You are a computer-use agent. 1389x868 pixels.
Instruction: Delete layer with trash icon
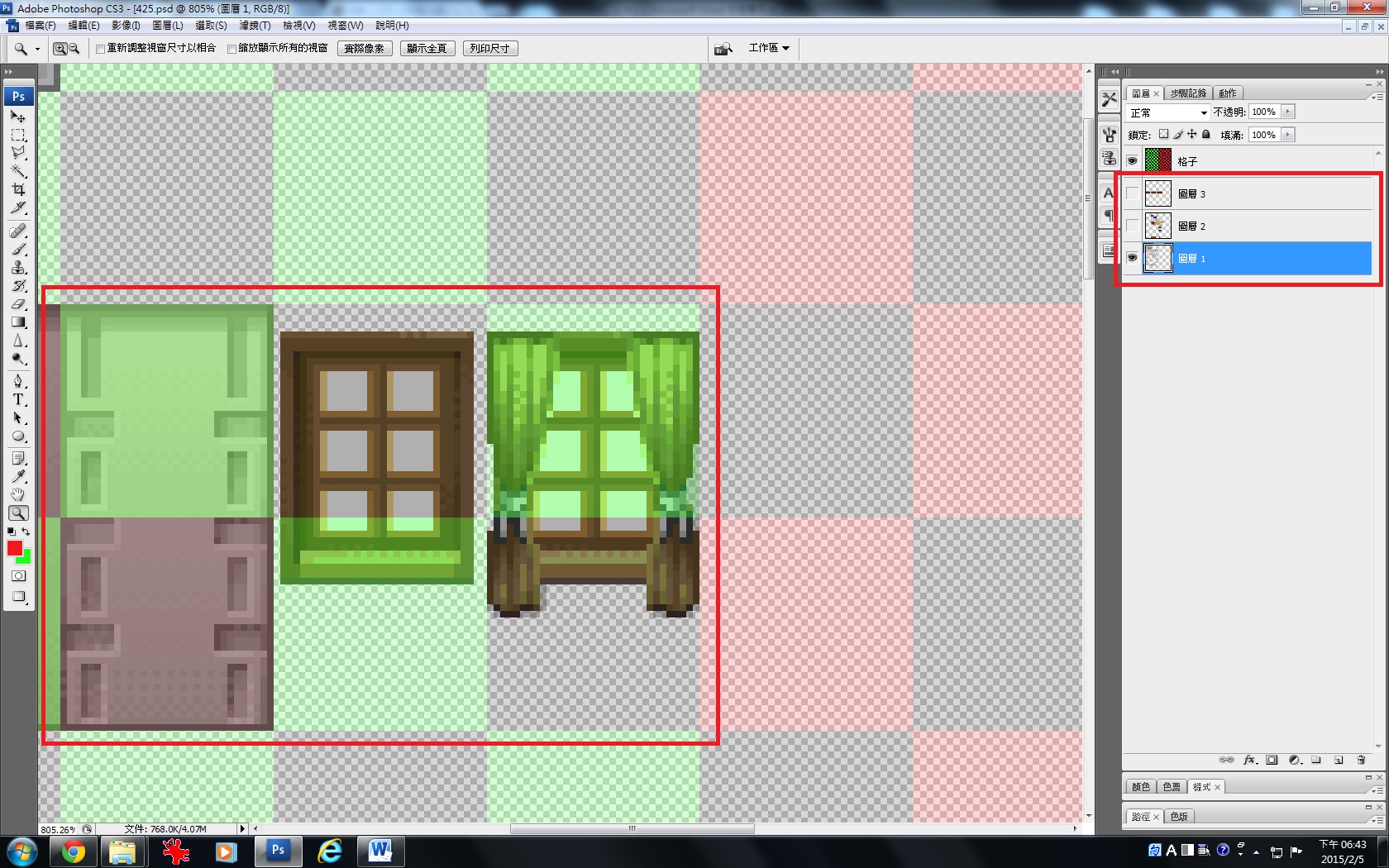click(1361, 760)
